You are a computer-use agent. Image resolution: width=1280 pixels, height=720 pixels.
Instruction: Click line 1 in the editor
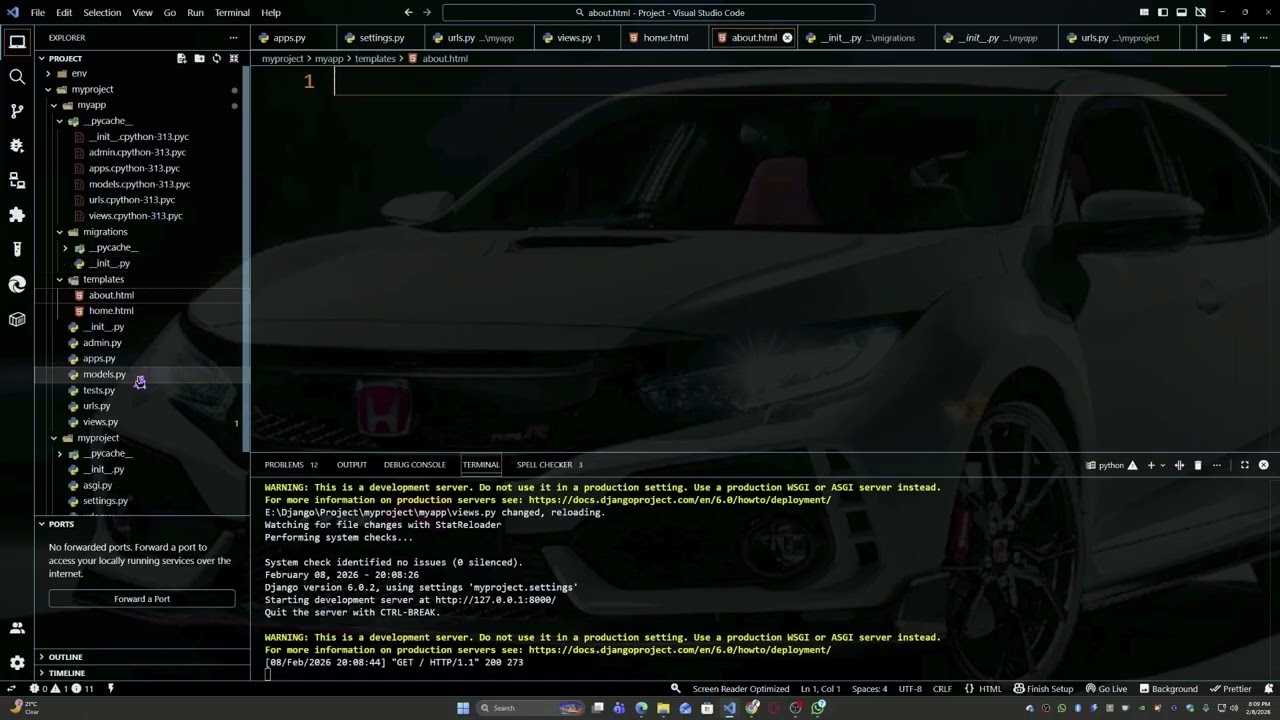780,82
